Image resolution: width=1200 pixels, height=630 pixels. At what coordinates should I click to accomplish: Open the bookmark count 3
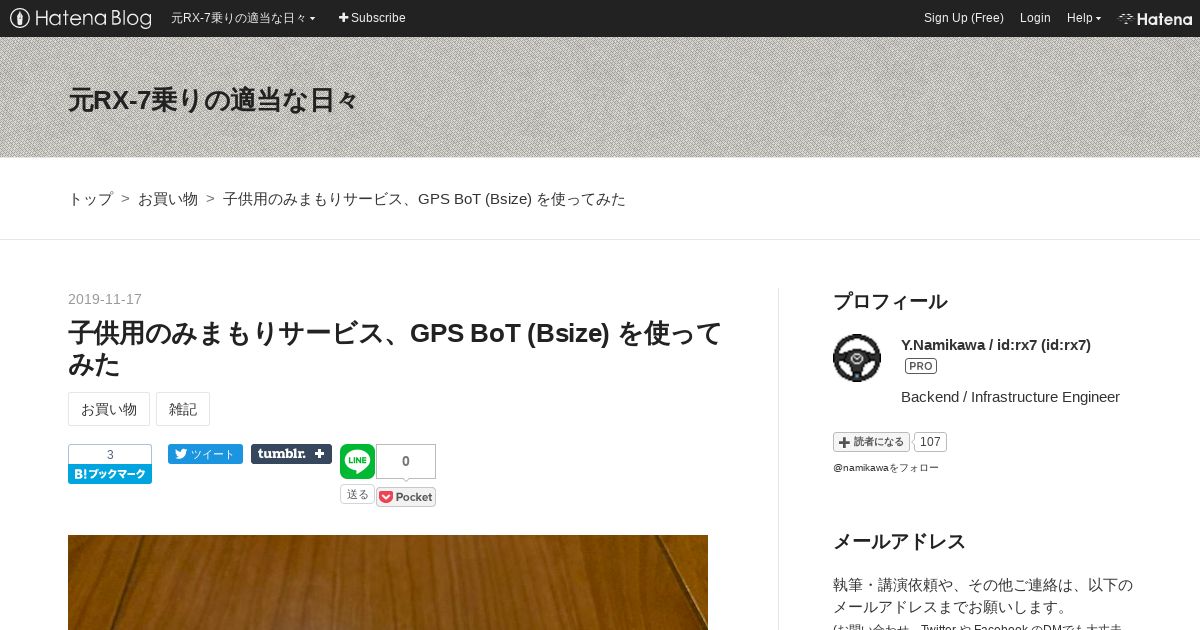tap(110, 455)
